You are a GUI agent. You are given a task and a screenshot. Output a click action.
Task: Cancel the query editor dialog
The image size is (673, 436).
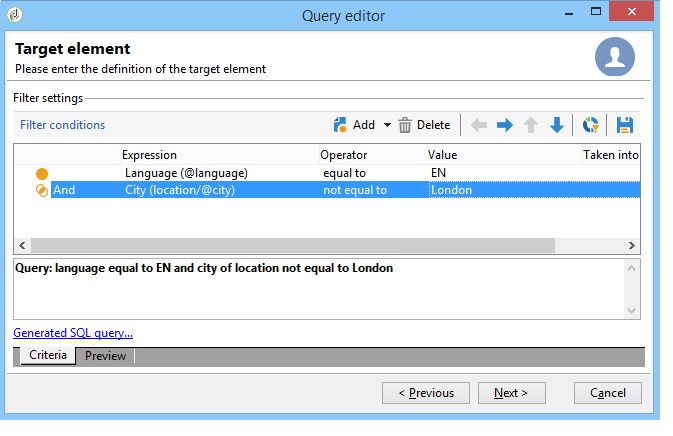pyautogui.click(x=608, y=393)
